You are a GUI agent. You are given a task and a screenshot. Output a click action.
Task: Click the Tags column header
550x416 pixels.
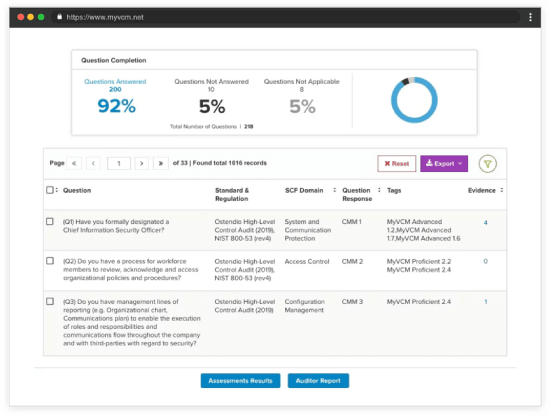pos(394,190)
